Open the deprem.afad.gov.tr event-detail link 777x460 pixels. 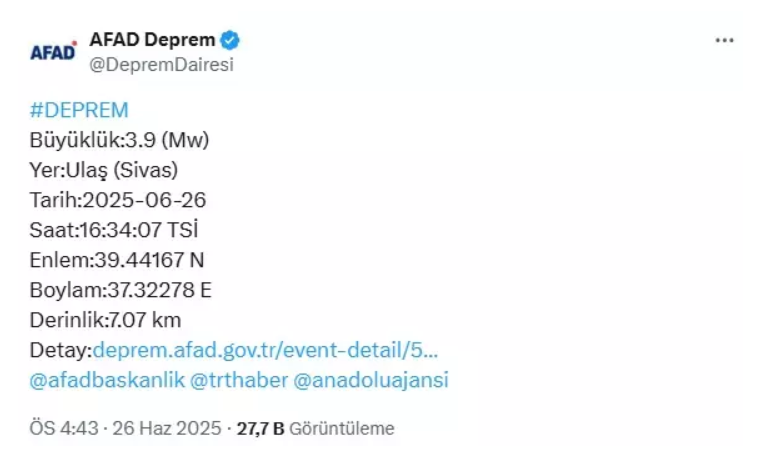click(x=265, y=350)
